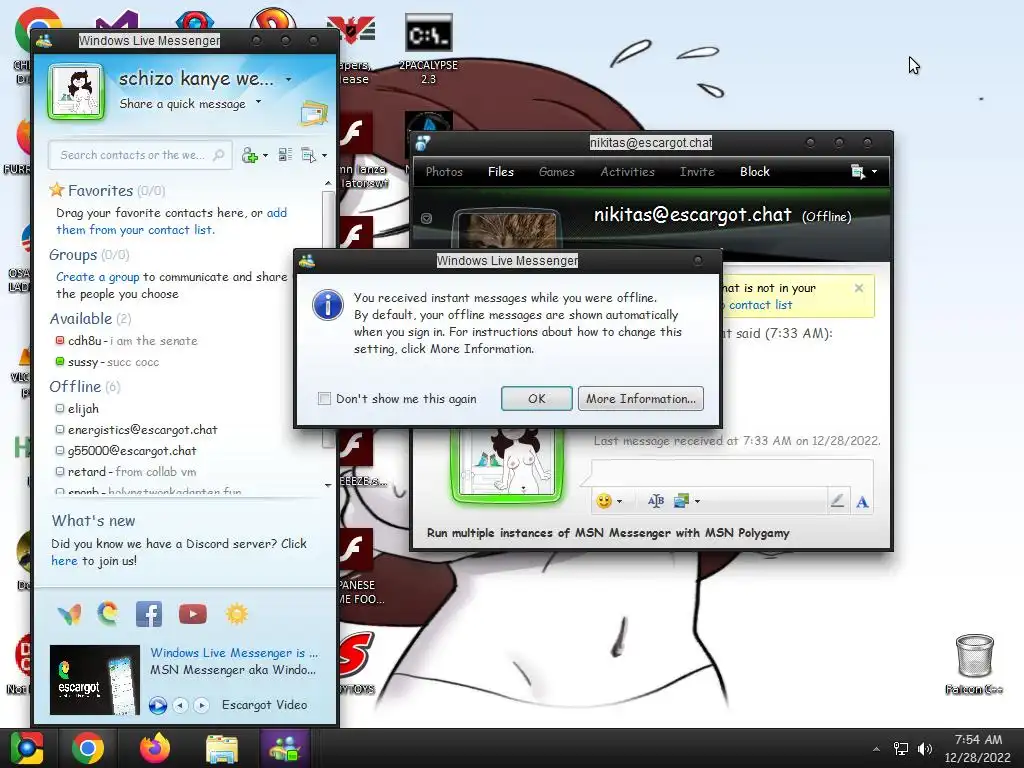Click OK in the offline messages dialog

click(x=537, y=398)
